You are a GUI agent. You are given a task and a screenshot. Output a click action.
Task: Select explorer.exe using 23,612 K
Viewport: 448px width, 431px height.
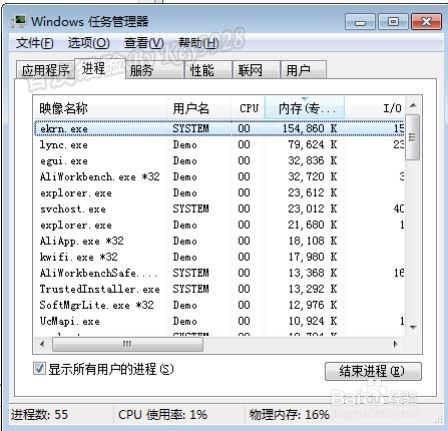click(219, 193)
